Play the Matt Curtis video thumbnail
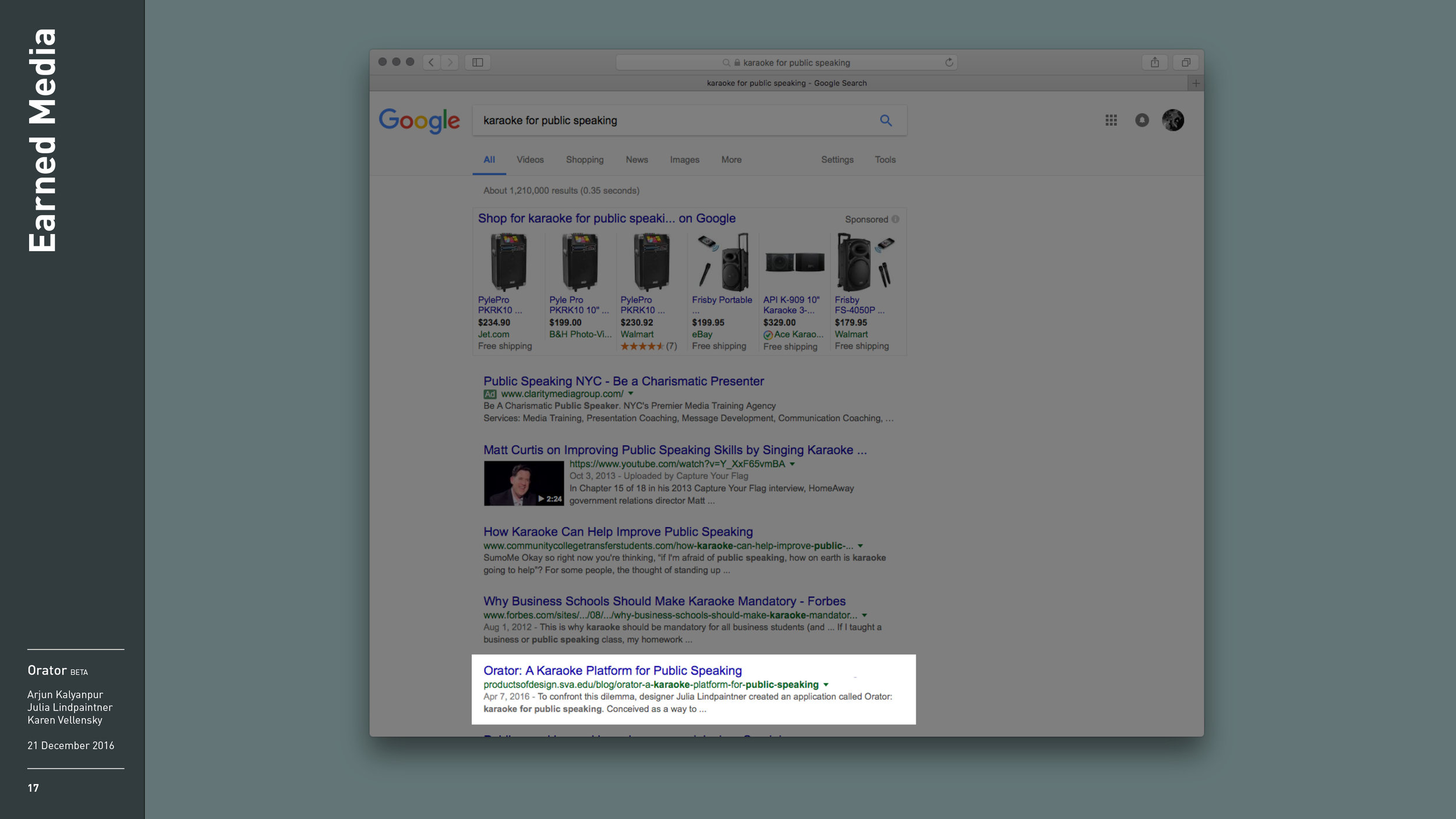 (x=524, y=483)
